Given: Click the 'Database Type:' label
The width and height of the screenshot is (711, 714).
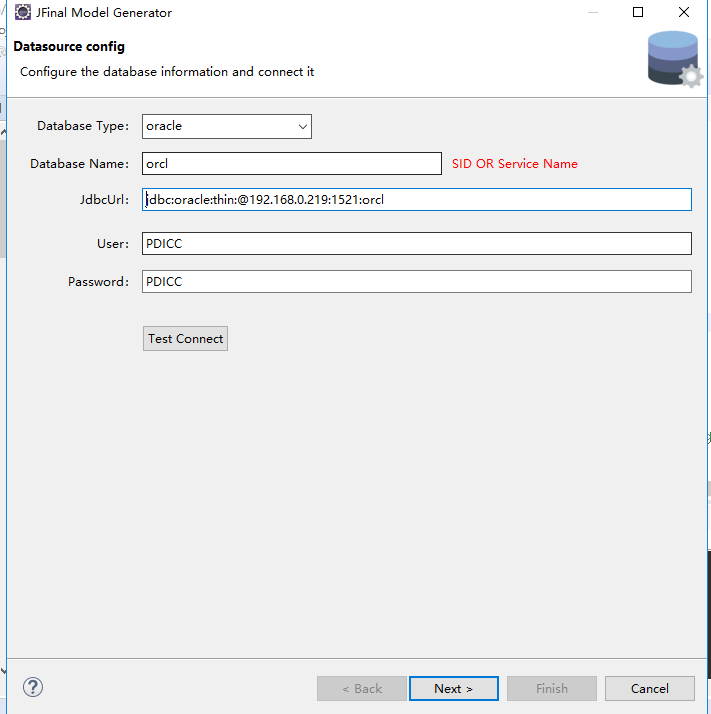Looking at the screenshot, I should (x=83, y=126).
